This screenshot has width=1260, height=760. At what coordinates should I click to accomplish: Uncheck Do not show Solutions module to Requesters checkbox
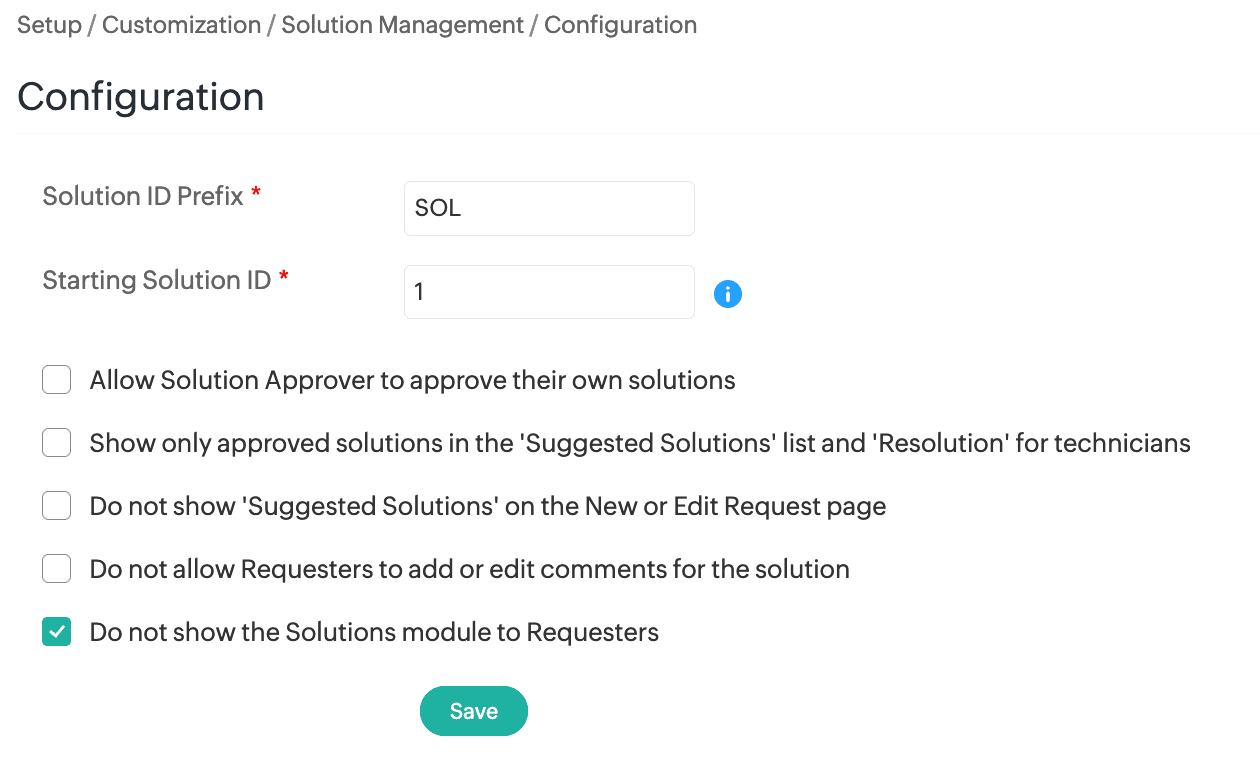57,632
